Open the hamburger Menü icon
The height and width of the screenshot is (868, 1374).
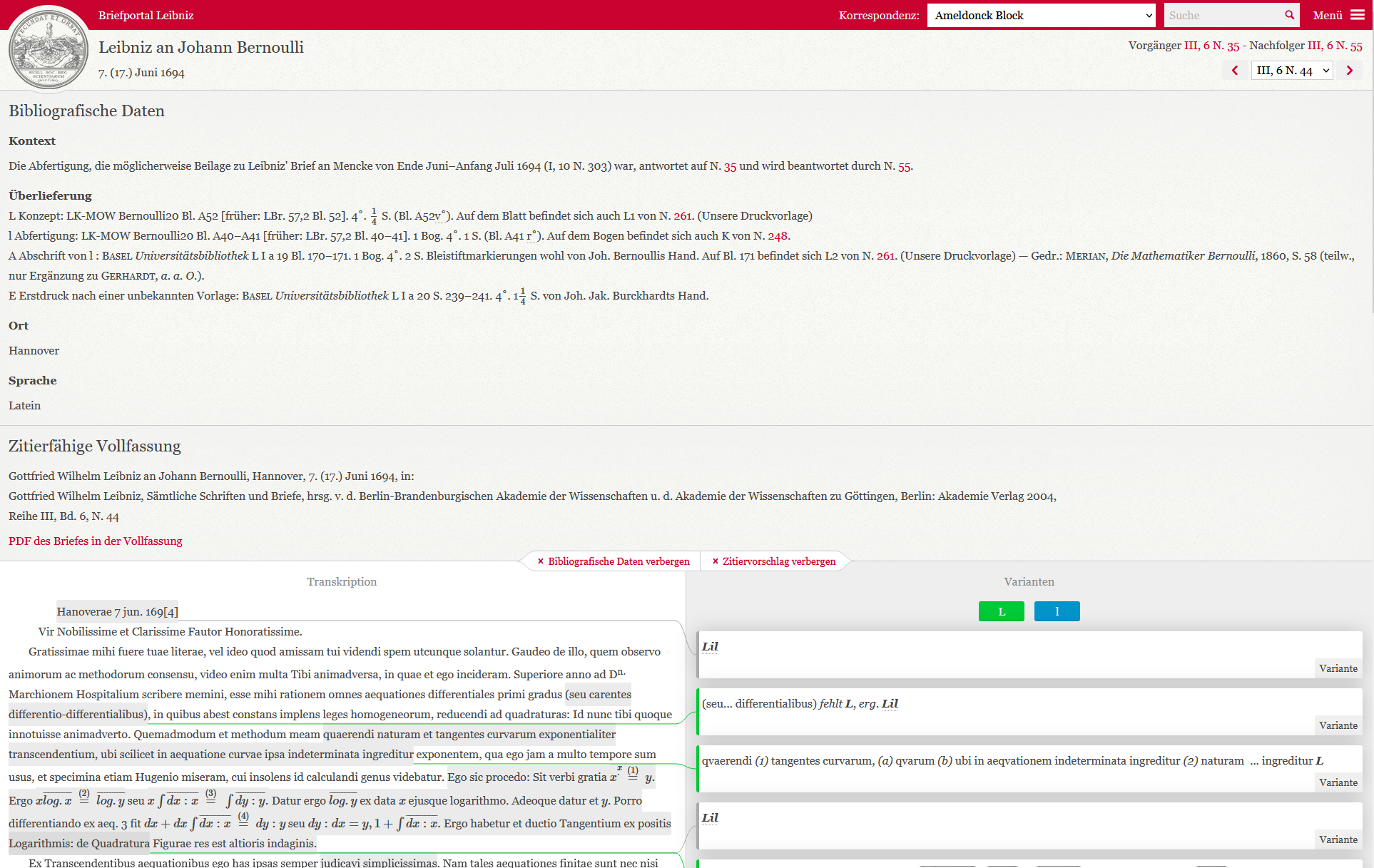coord(1357,15)
